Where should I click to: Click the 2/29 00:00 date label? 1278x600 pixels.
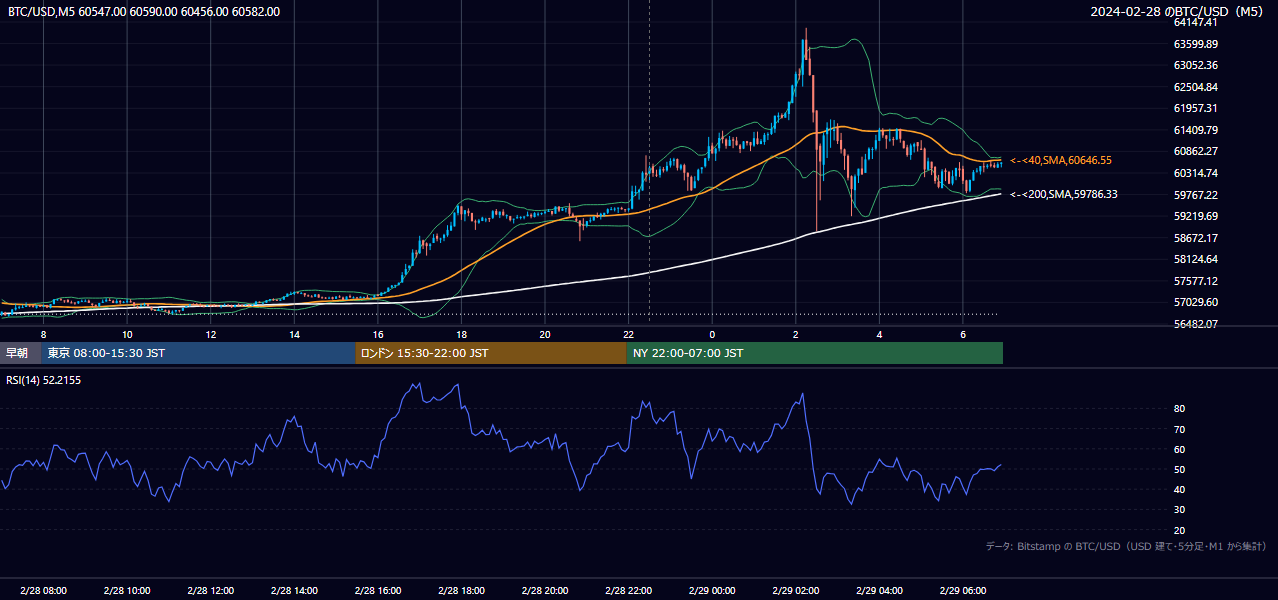click(712, 591)
